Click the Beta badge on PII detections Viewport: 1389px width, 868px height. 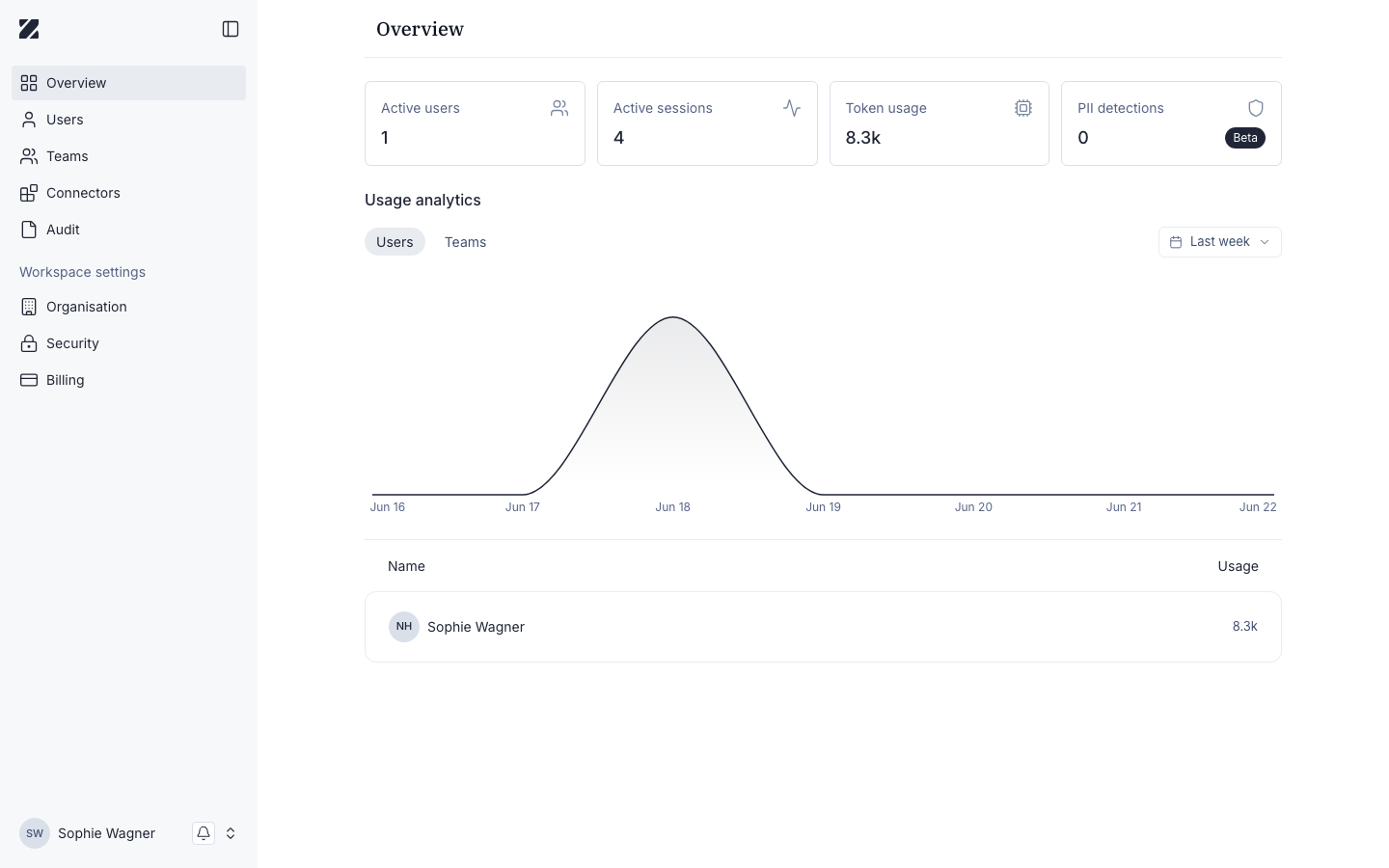(1245, 138)
